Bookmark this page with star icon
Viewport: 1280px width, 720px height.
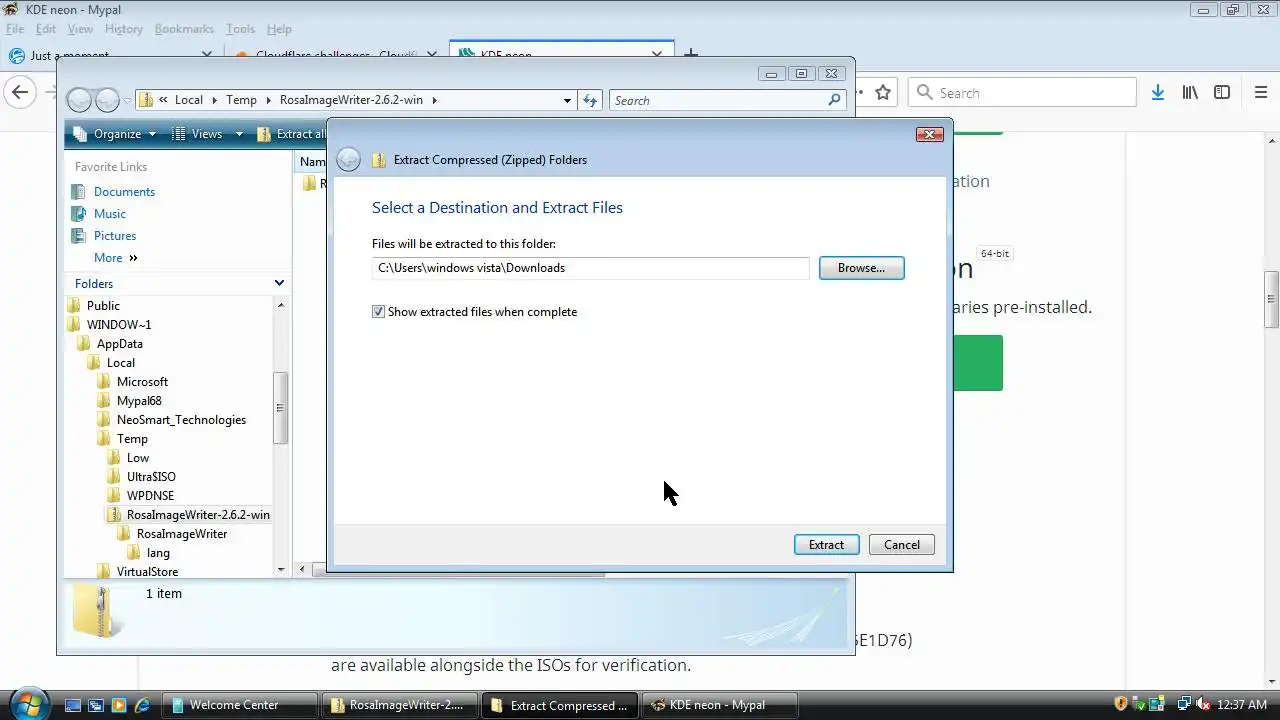(x=883, y=93)
